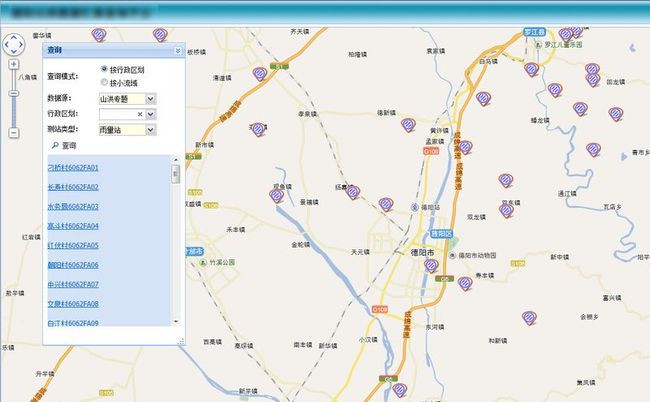This screenshot has width=650, height=402.
Task: Click the marker left of 回龙镇 at its level
Action: [593, 79]
